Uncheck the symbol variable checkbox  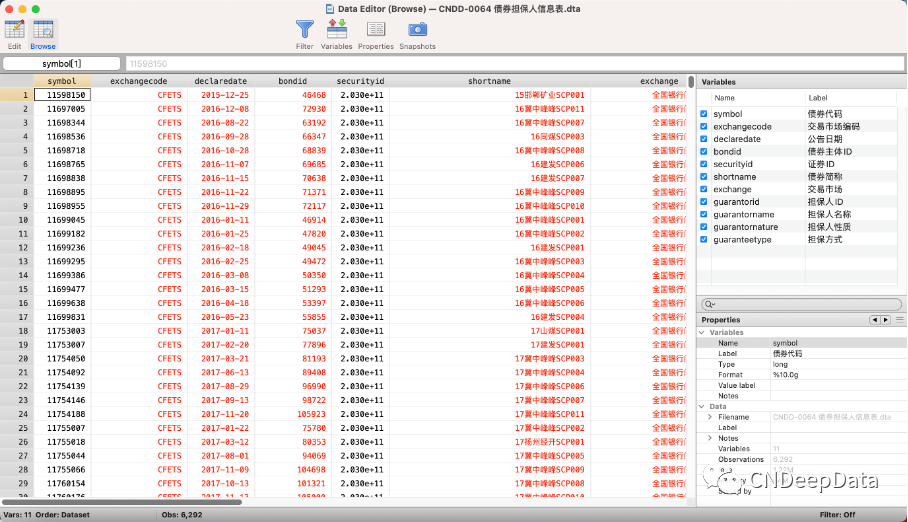[704, 114]
